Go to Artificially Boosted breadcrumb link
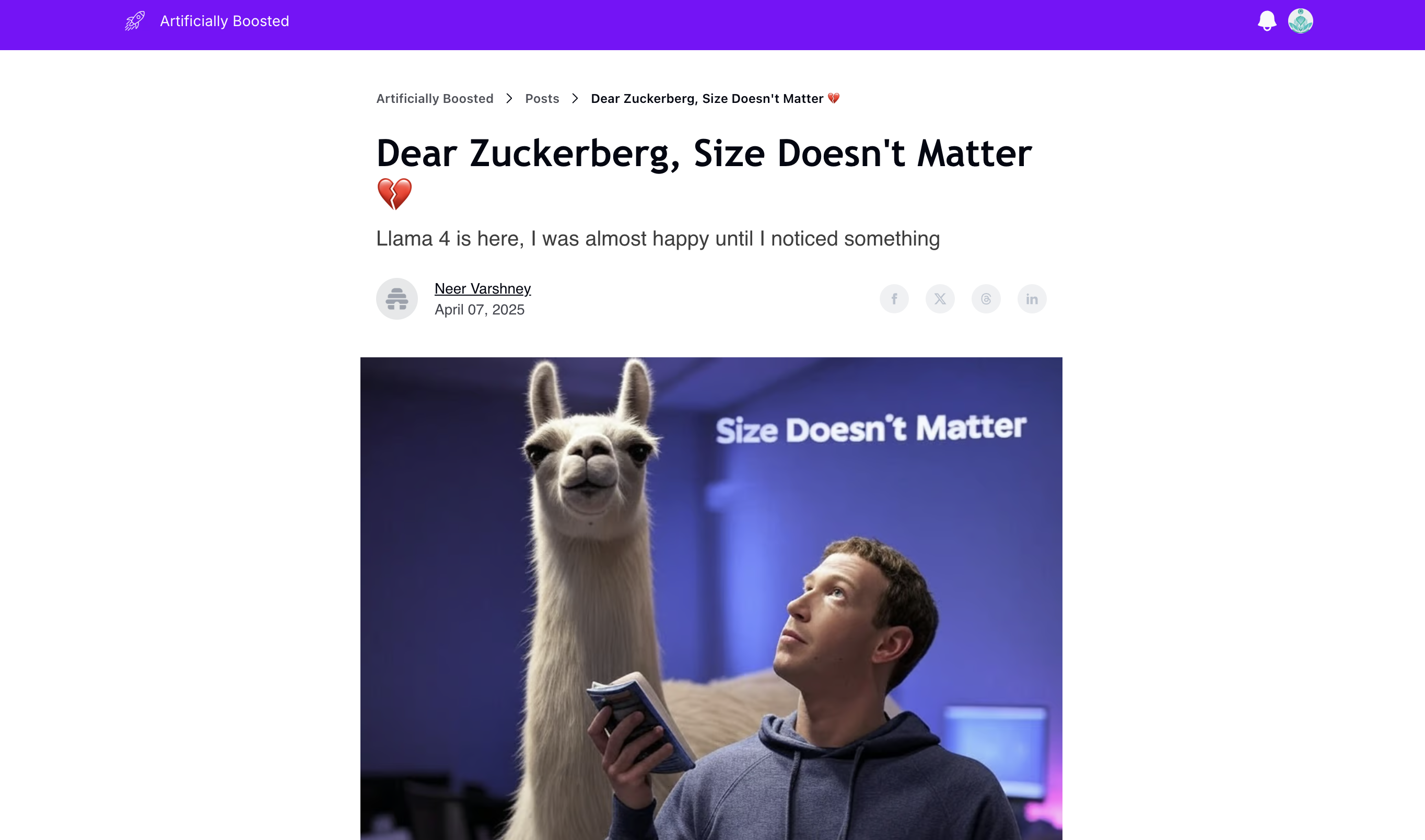1425x840 pixels. pyautogui.click(x=435, y=99)
